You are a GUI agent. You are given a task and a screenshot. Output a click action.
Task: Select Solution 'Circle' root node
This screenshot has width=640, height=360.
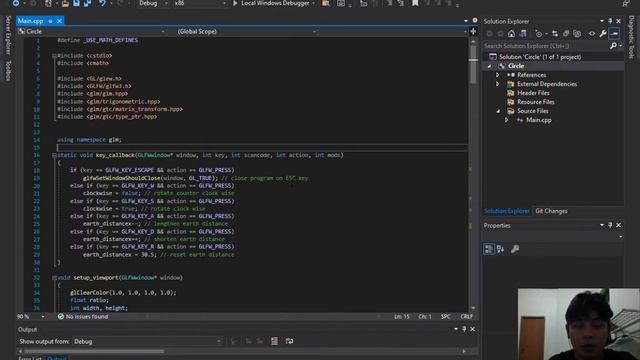click(540, 57)
